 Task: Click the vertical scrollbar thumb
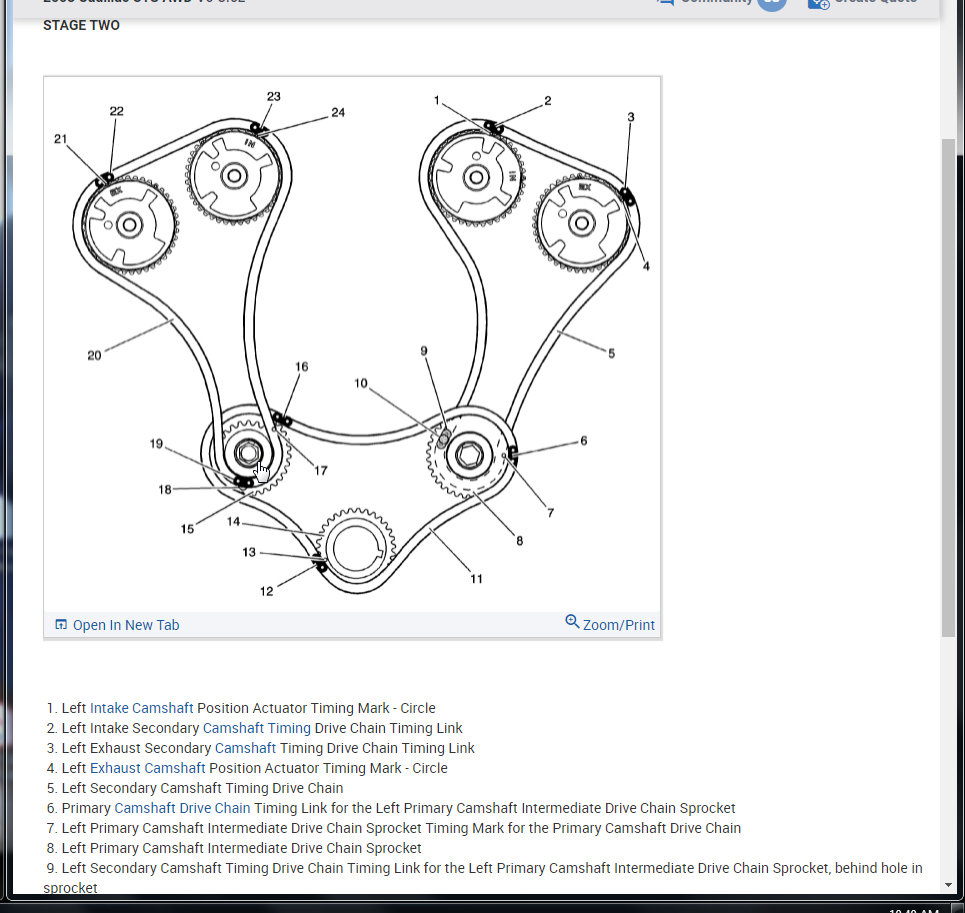tap(948, 388)
